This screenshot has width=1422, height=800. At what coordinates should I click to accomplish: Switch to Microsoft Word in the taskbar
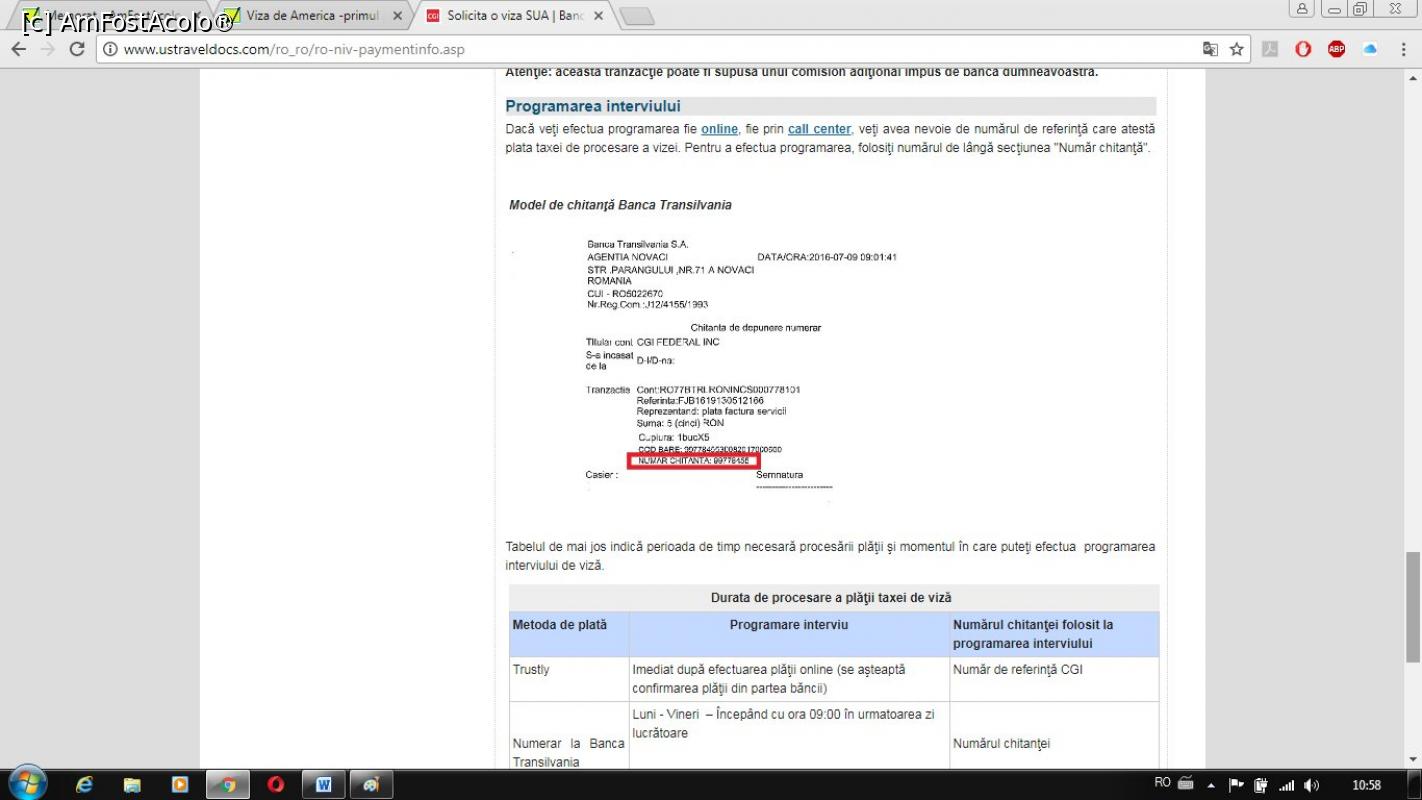[324, 784]
